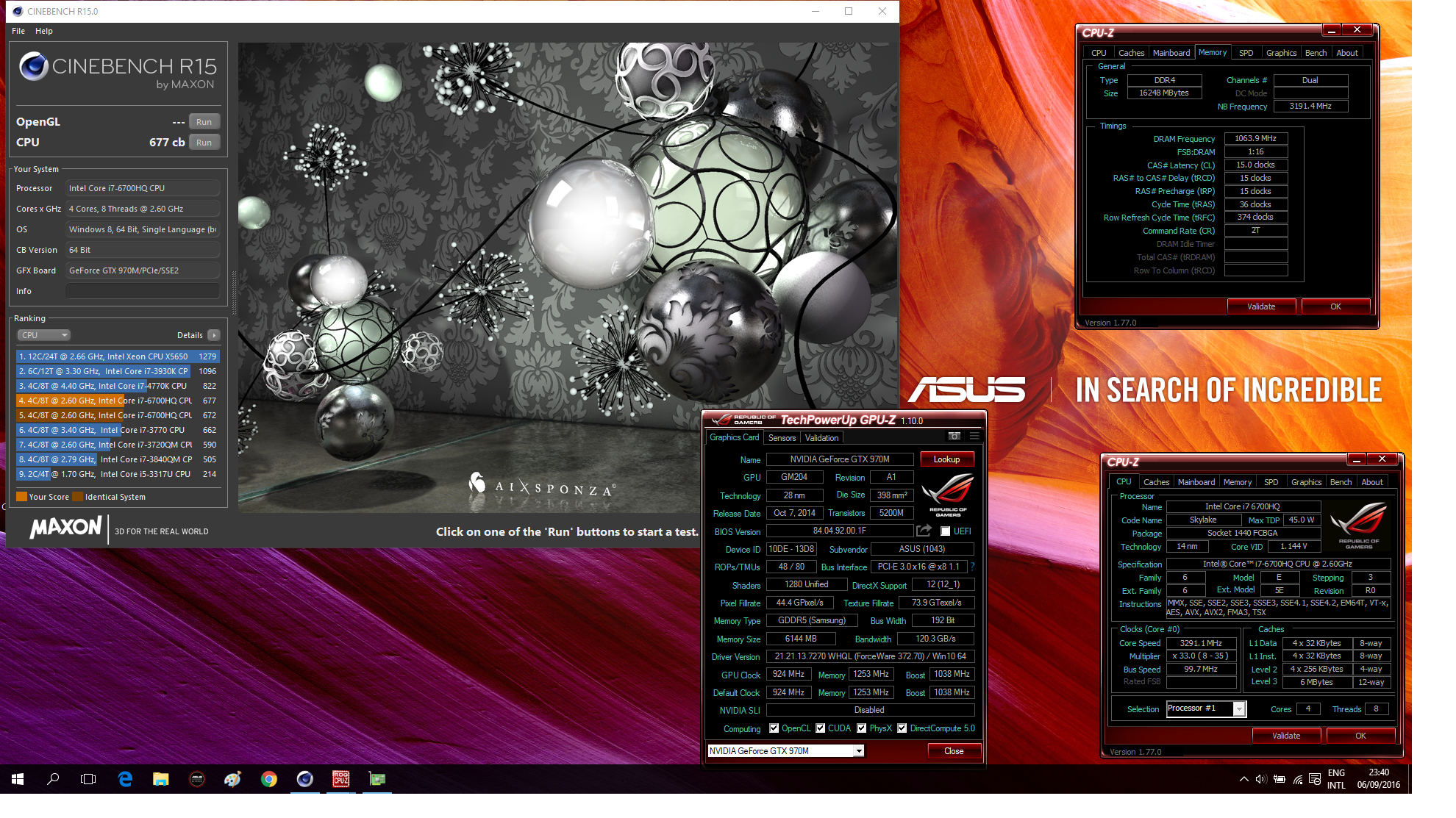Launch Google Chrome from the taskbar
The width and height of the screenshot is (1456, 818).
269,779
